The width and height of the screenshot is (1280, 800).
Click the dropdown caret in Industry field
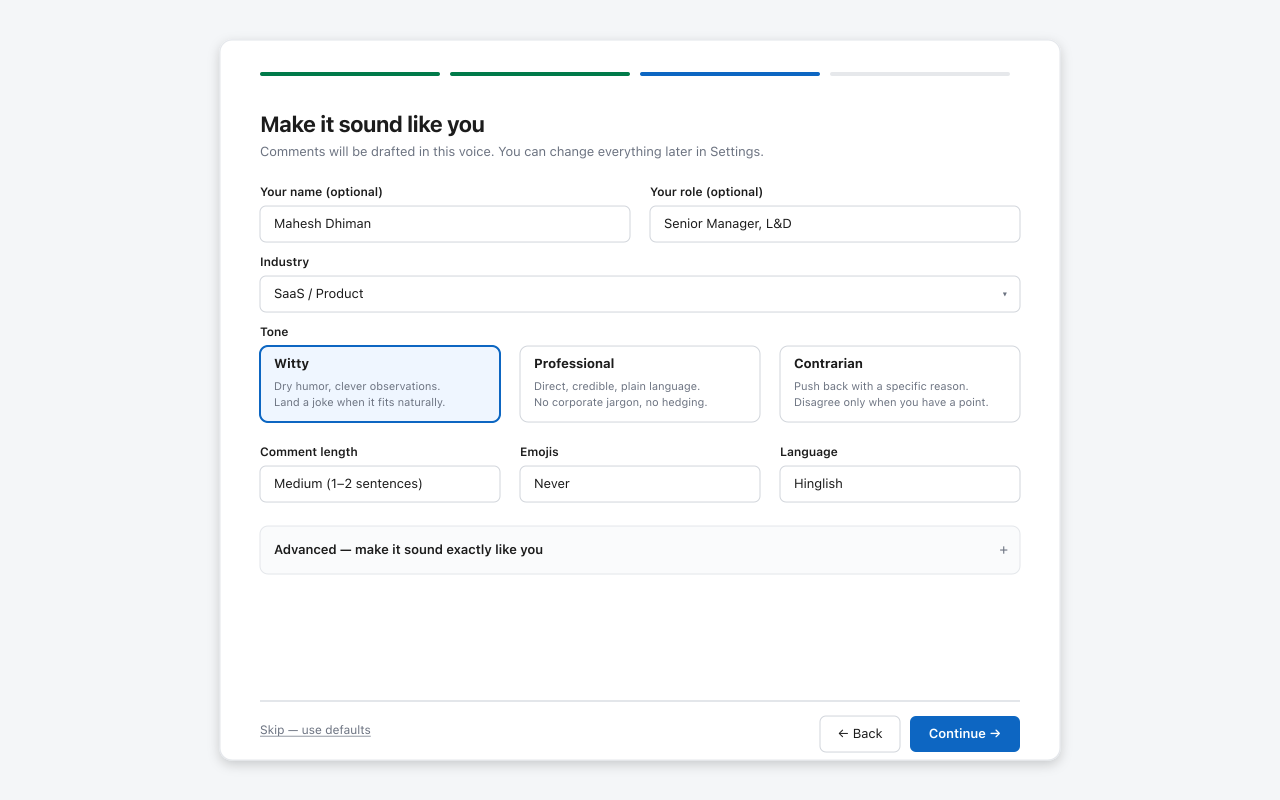1005,293
